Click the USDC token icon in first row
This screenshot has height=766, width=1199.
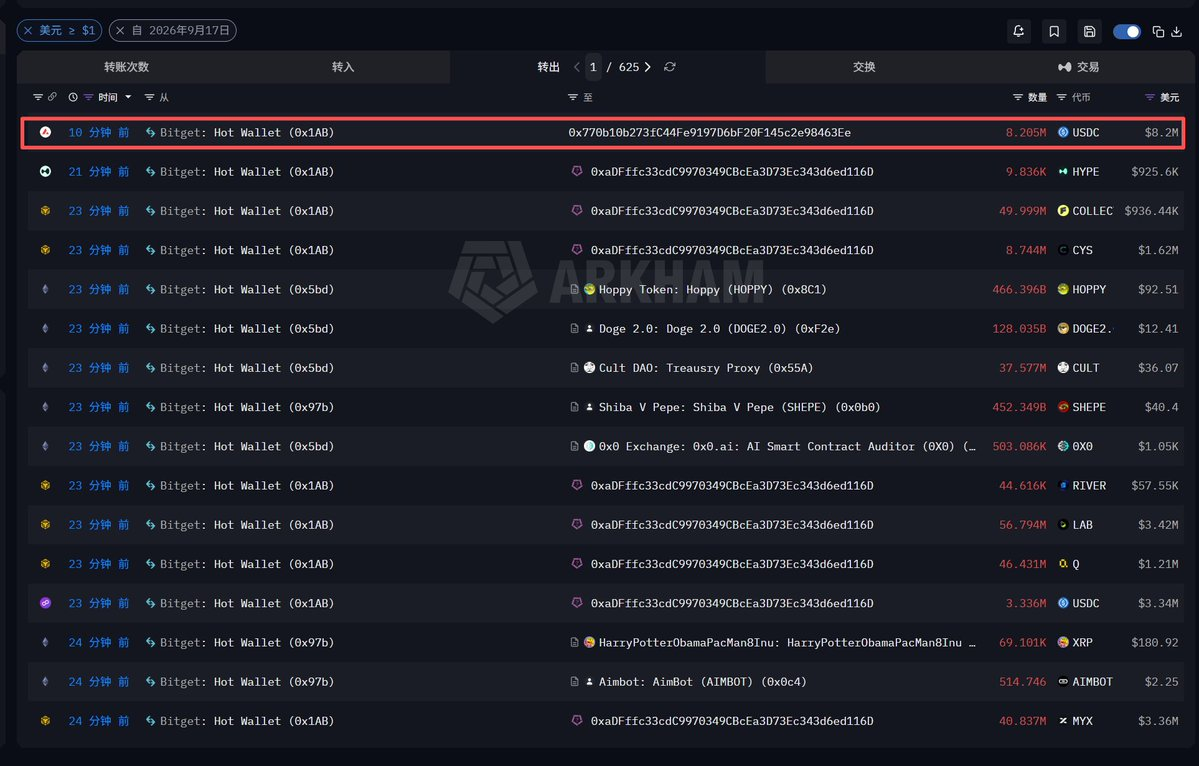[1063, 132]
